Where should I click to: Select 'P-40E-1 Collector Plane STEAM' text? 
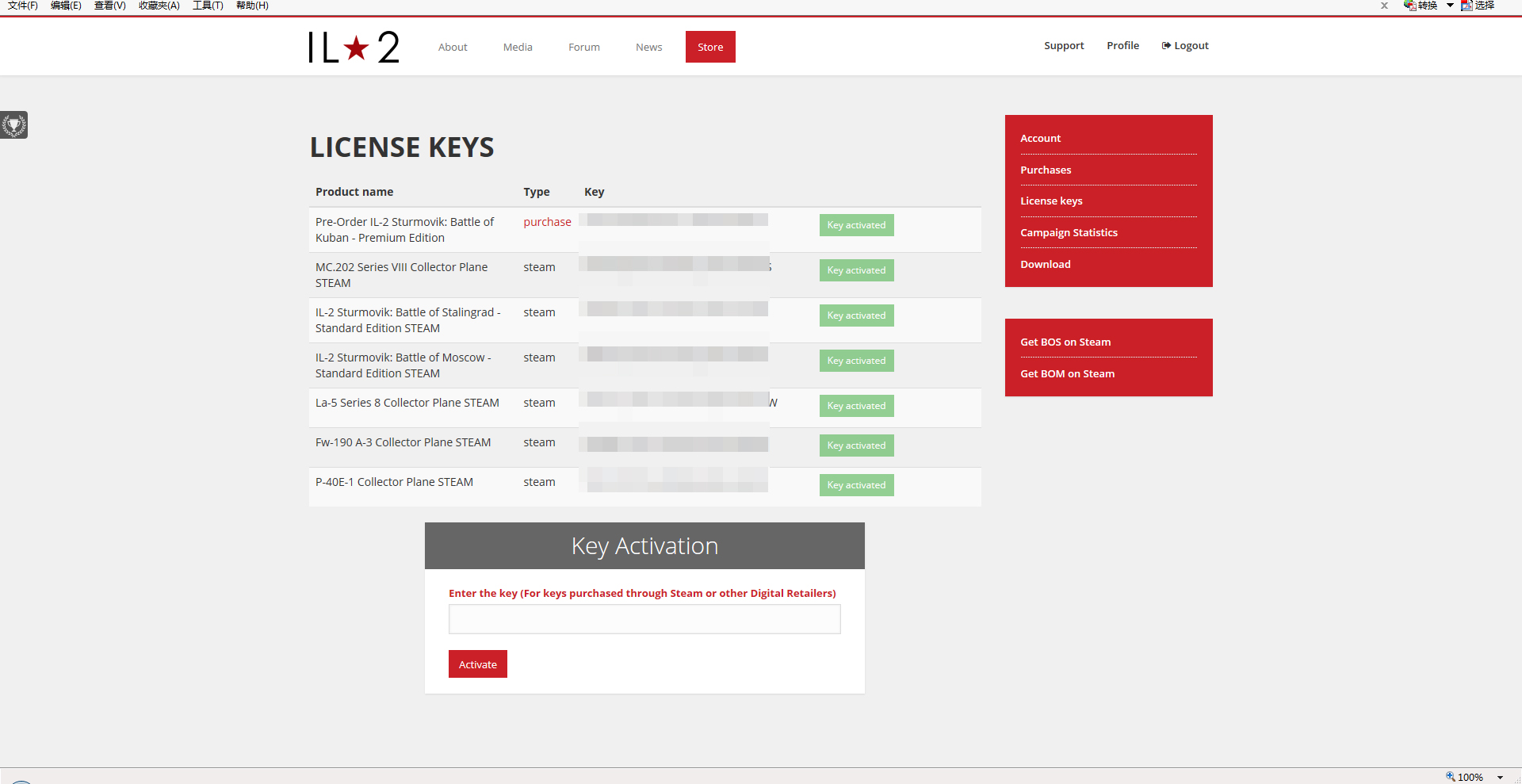tap(394, 482)
